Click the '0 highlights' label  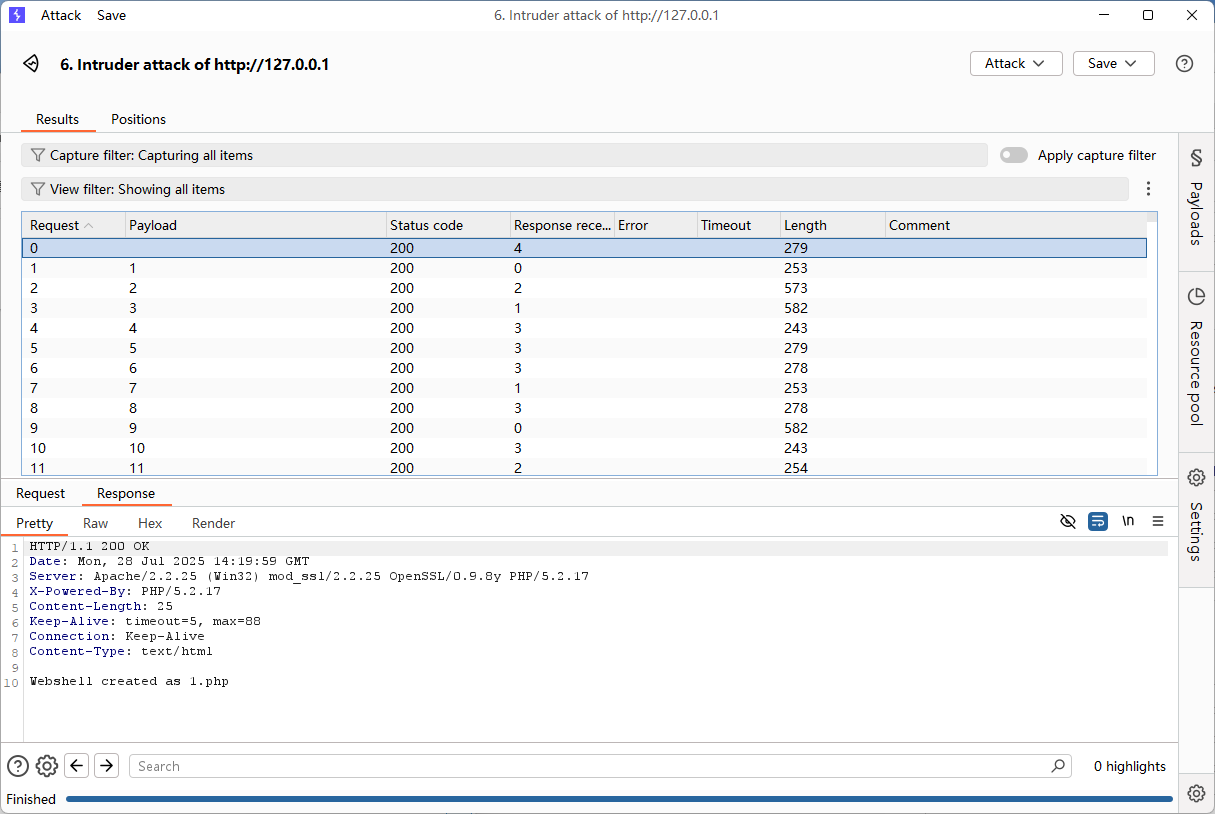pos(1129,766)
